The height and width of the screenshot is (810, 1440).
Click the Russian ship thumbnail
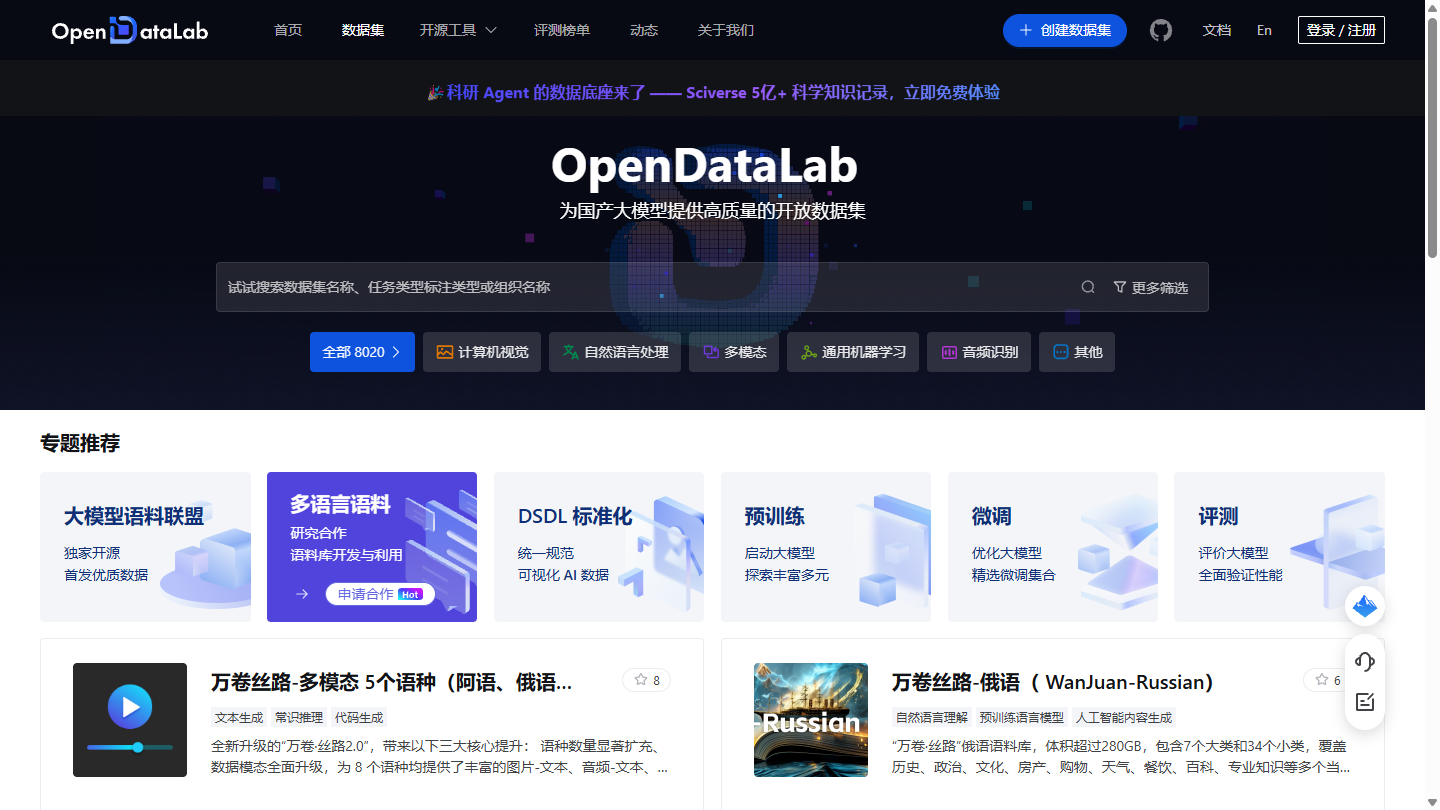click(x=811, y=720)
